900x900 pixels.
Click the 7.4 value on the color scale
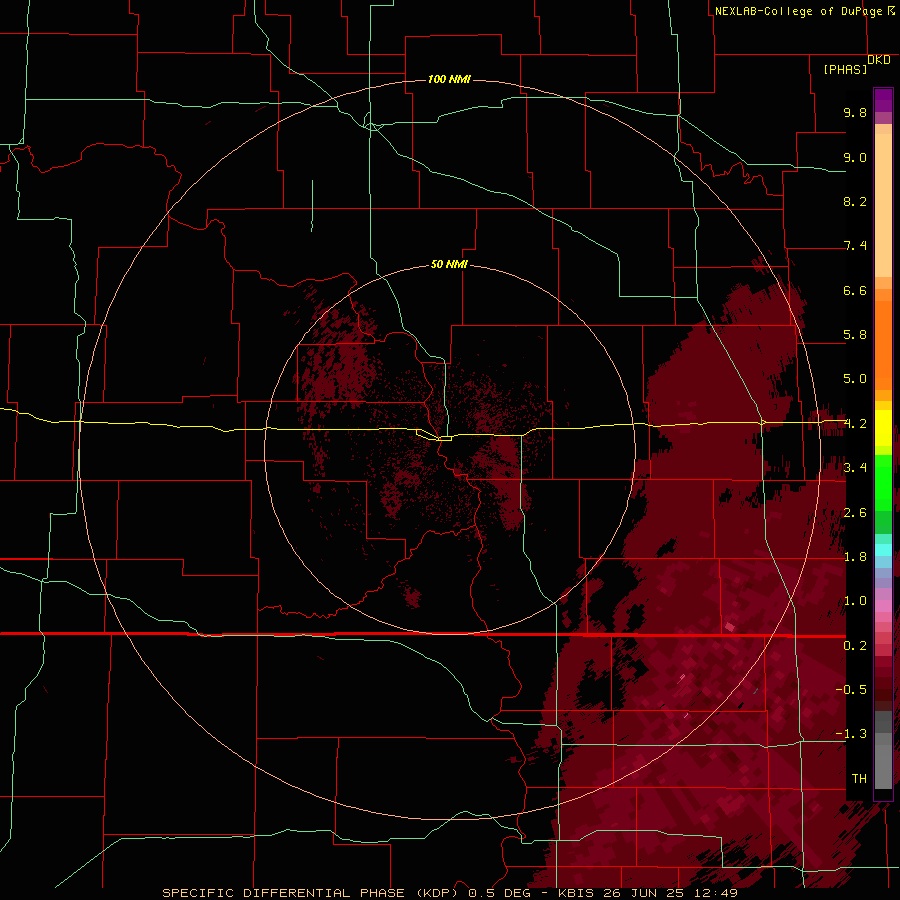(855, 246)
